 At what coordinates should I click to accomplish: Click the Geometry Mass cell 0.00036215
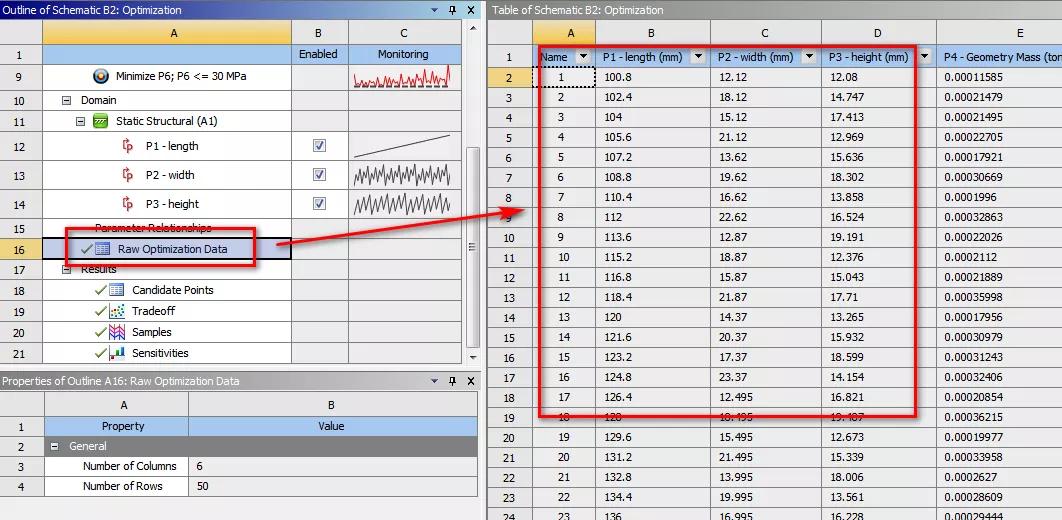pyautogui.click(x=999, y=417)
